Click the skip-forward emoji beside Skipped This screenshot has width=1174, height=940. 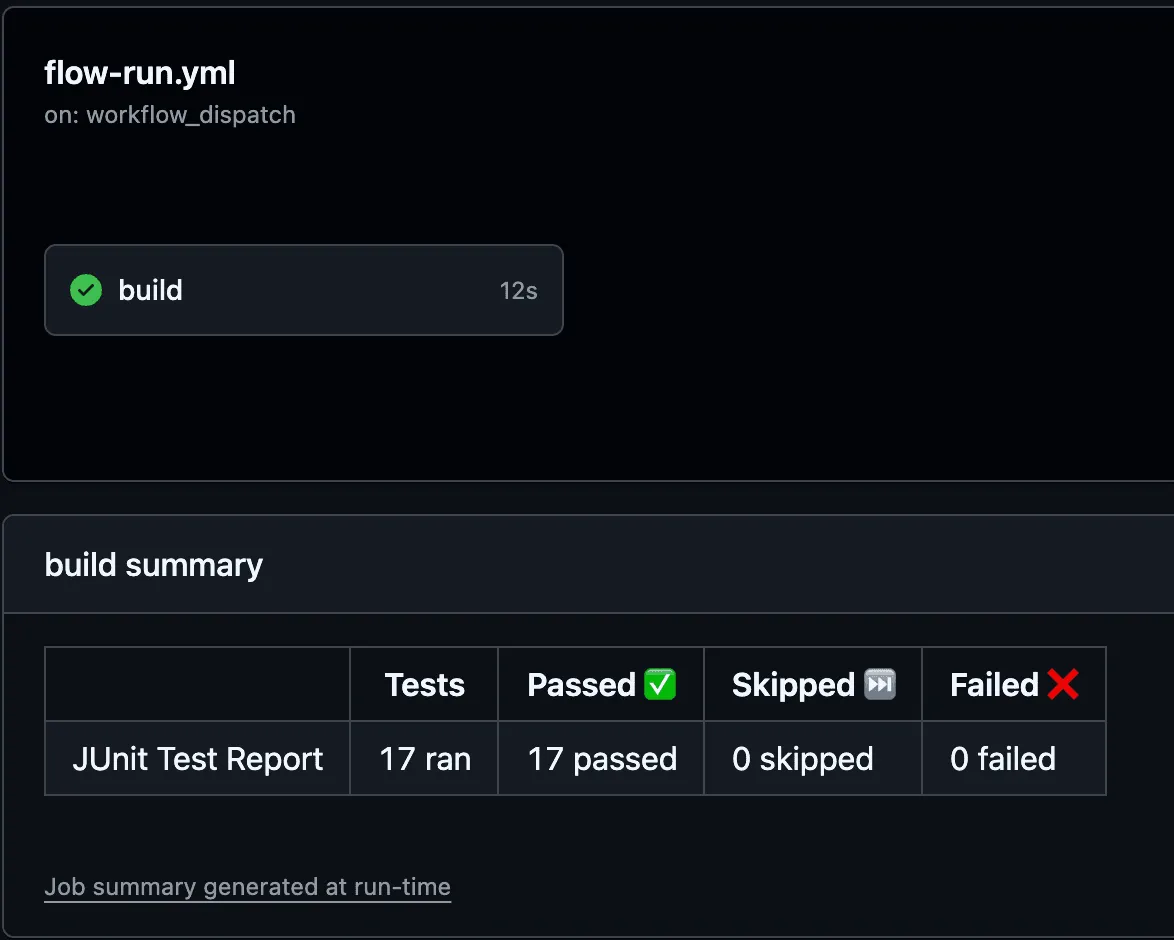pyautogui.click(x=881, y=684)
